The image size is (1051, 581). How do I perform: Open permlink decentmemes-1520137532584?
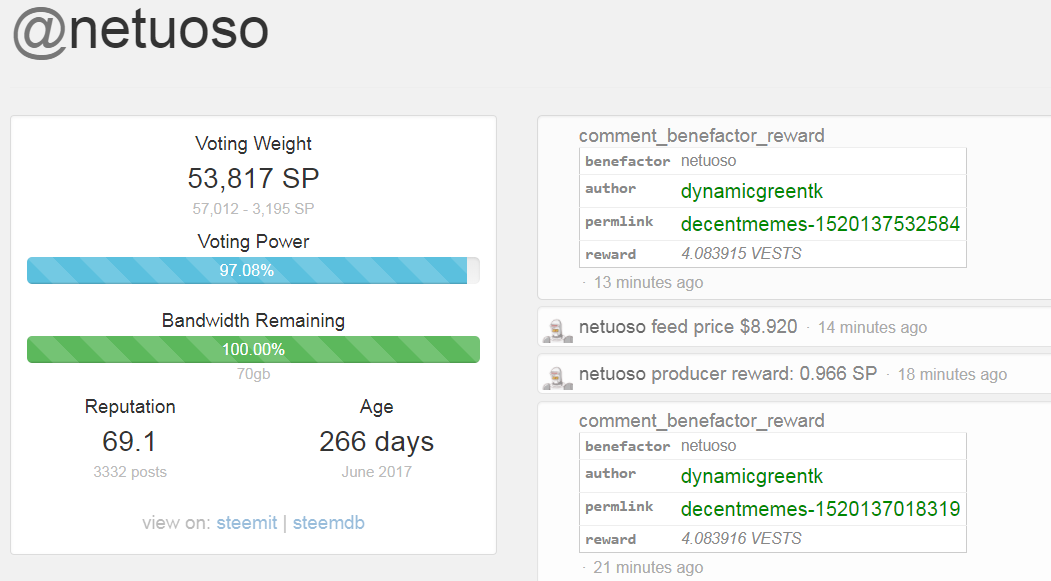click(820, 224)
